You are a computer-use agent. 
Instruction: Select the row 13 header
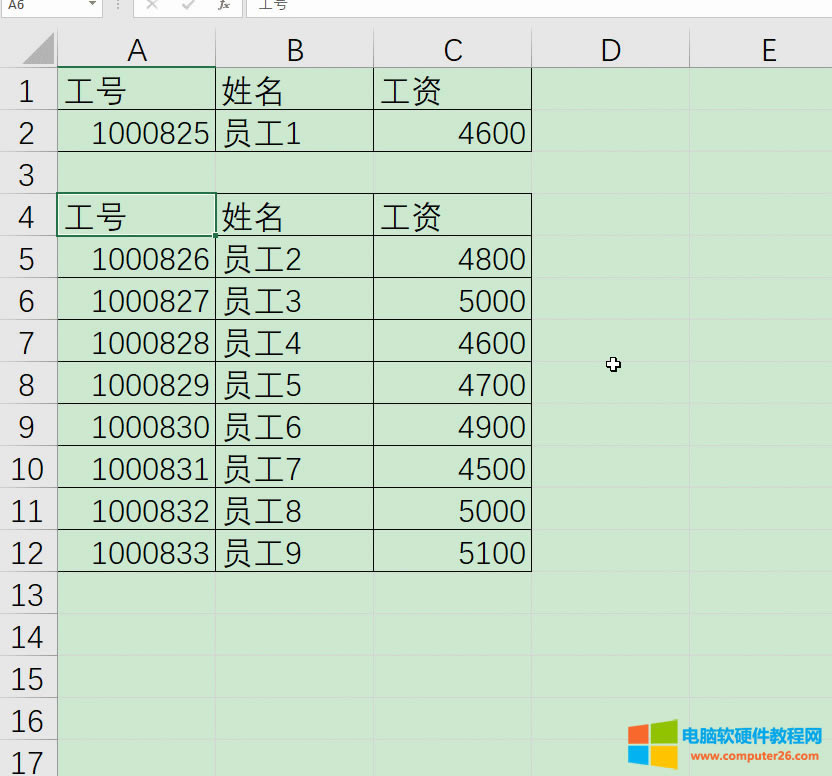[x=27, y=595]
